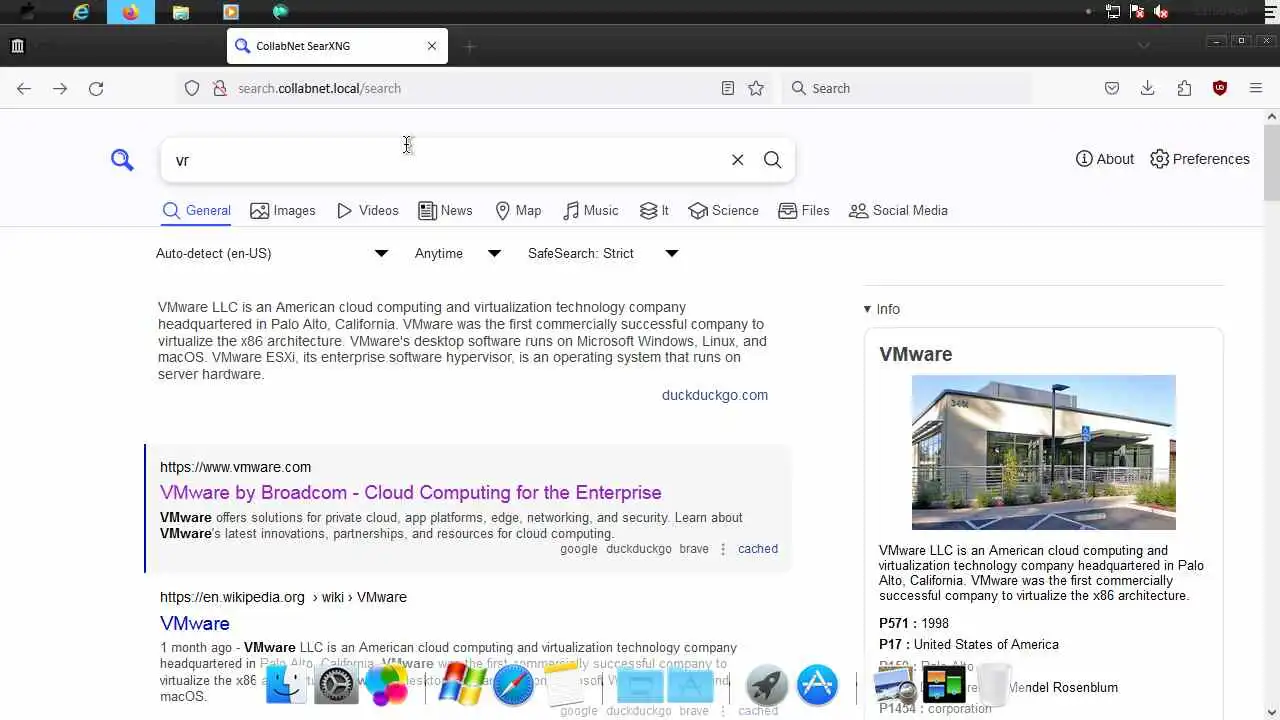Screen dimensions: 1280x720
Task: Open Preferences settings link
Action: (1200, 159)
